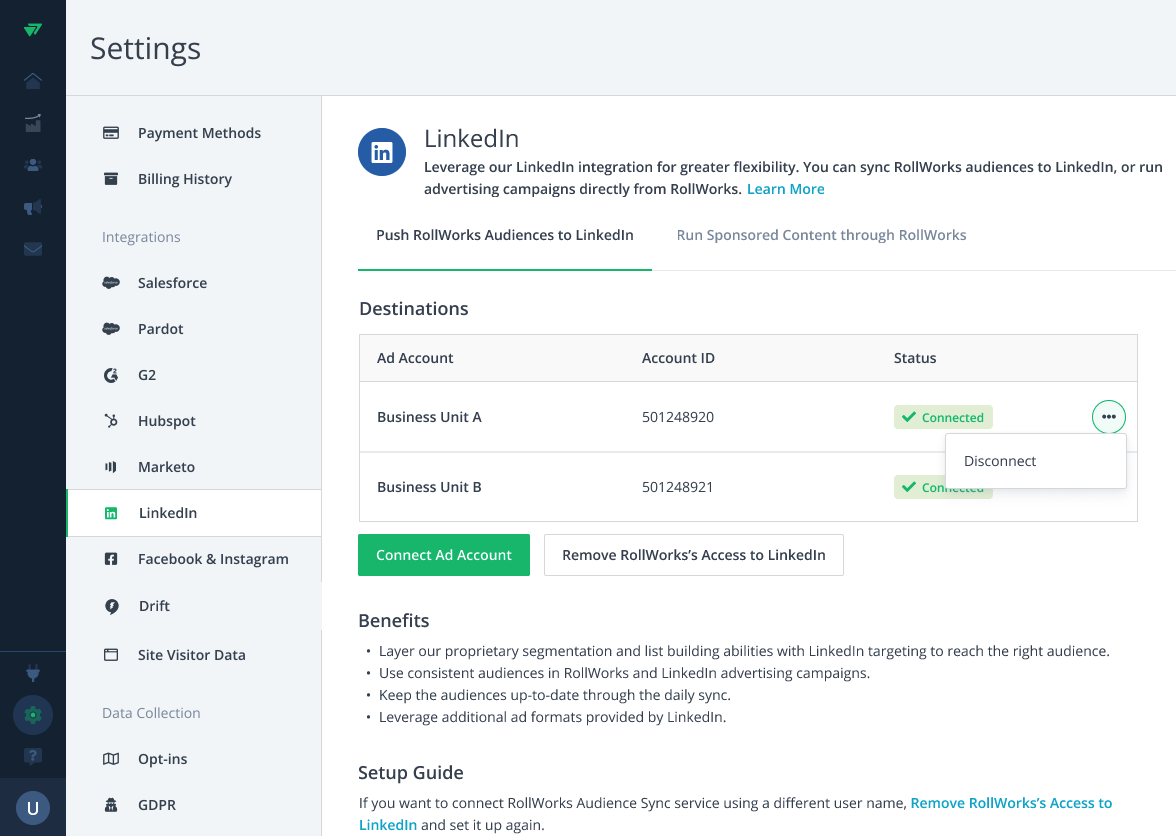This screenshot has height=836, width=1176.
Task: Select LinkedIn label in the settings menu
Action: 168,513
